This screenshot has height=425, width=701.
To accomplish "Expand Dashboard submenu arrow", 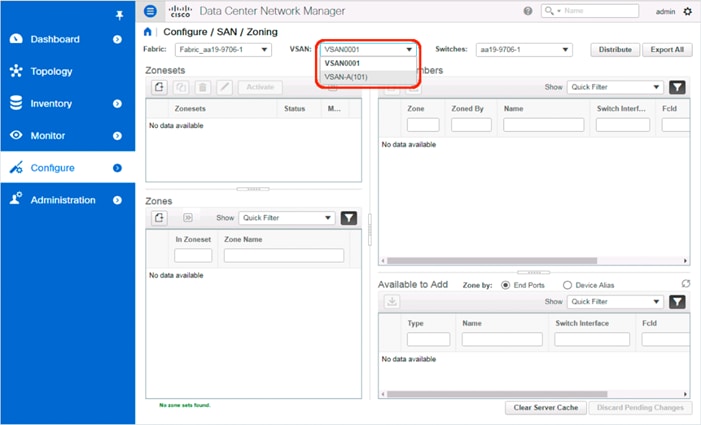I will pos(117,39).
